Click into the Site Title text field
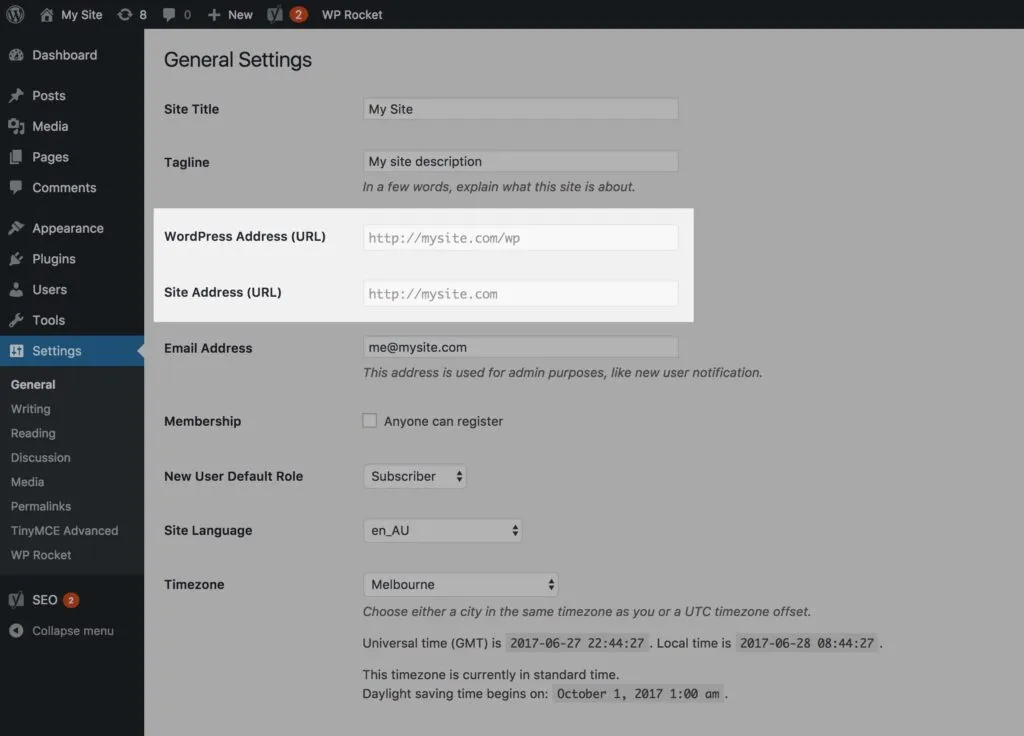1024x736 pixels. pyautogui.click(x=520, y=109)
